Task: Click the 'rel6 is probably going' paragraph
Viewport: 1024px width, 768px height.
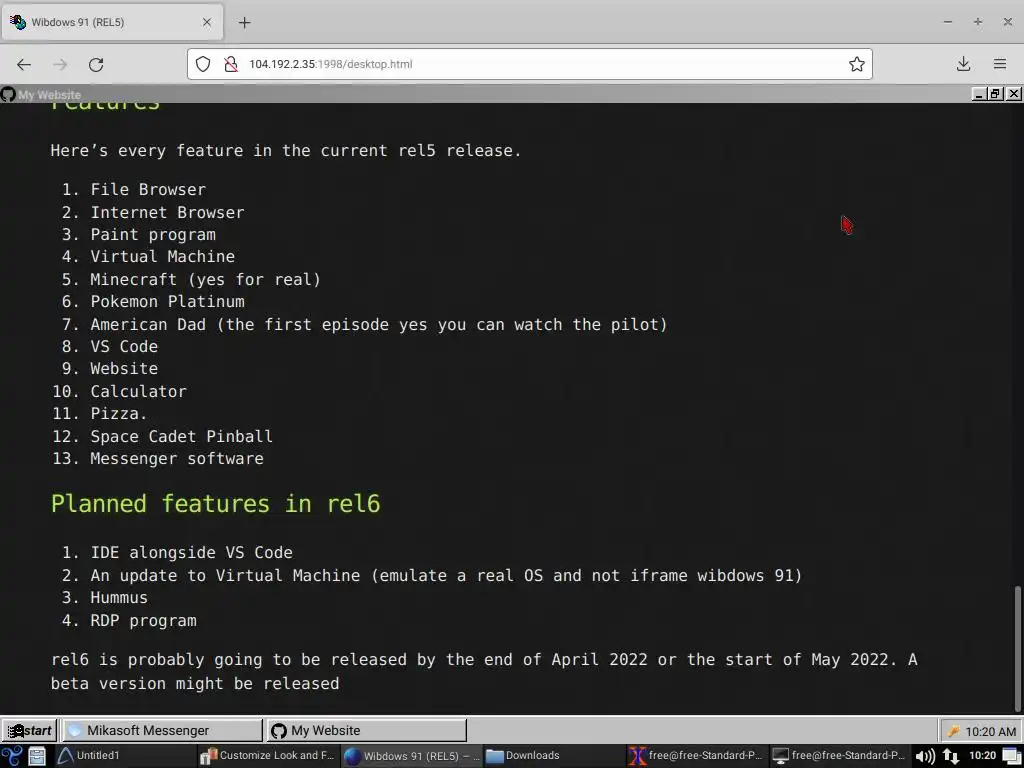Action: (x=484, y=671)
